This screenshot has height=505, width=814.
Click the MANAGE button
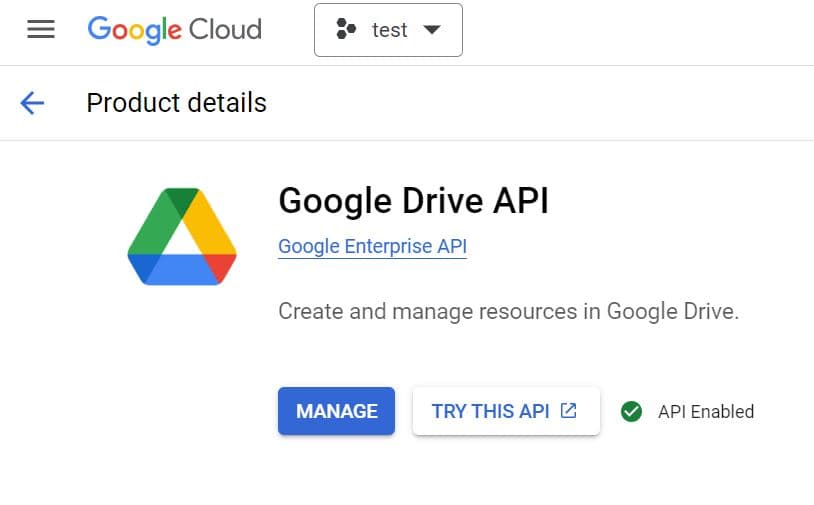point(336,411)
